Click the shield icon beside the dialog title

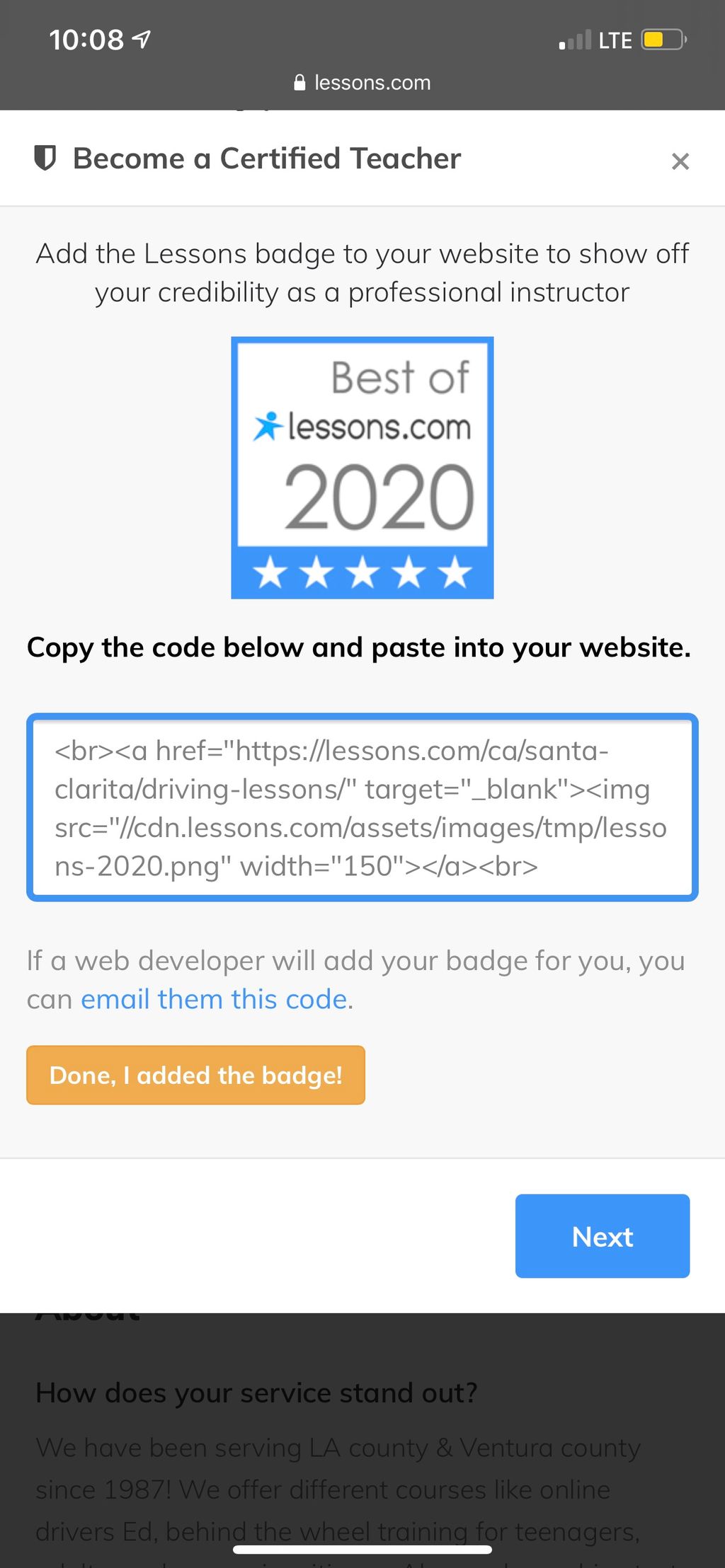[45, 158]
